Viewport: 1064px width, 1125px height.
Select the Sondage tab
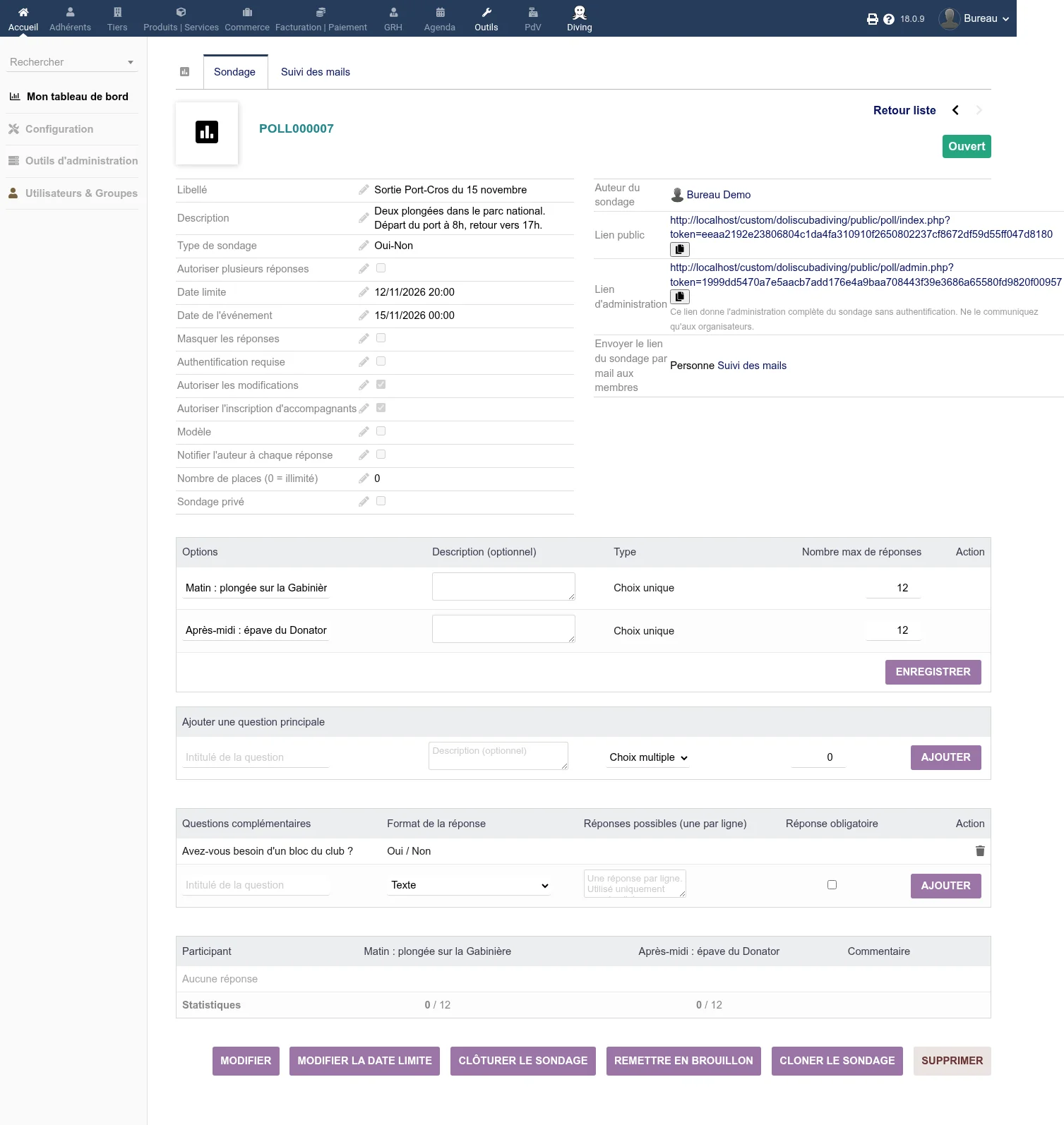pyautogui.click(x=235, y=72)
